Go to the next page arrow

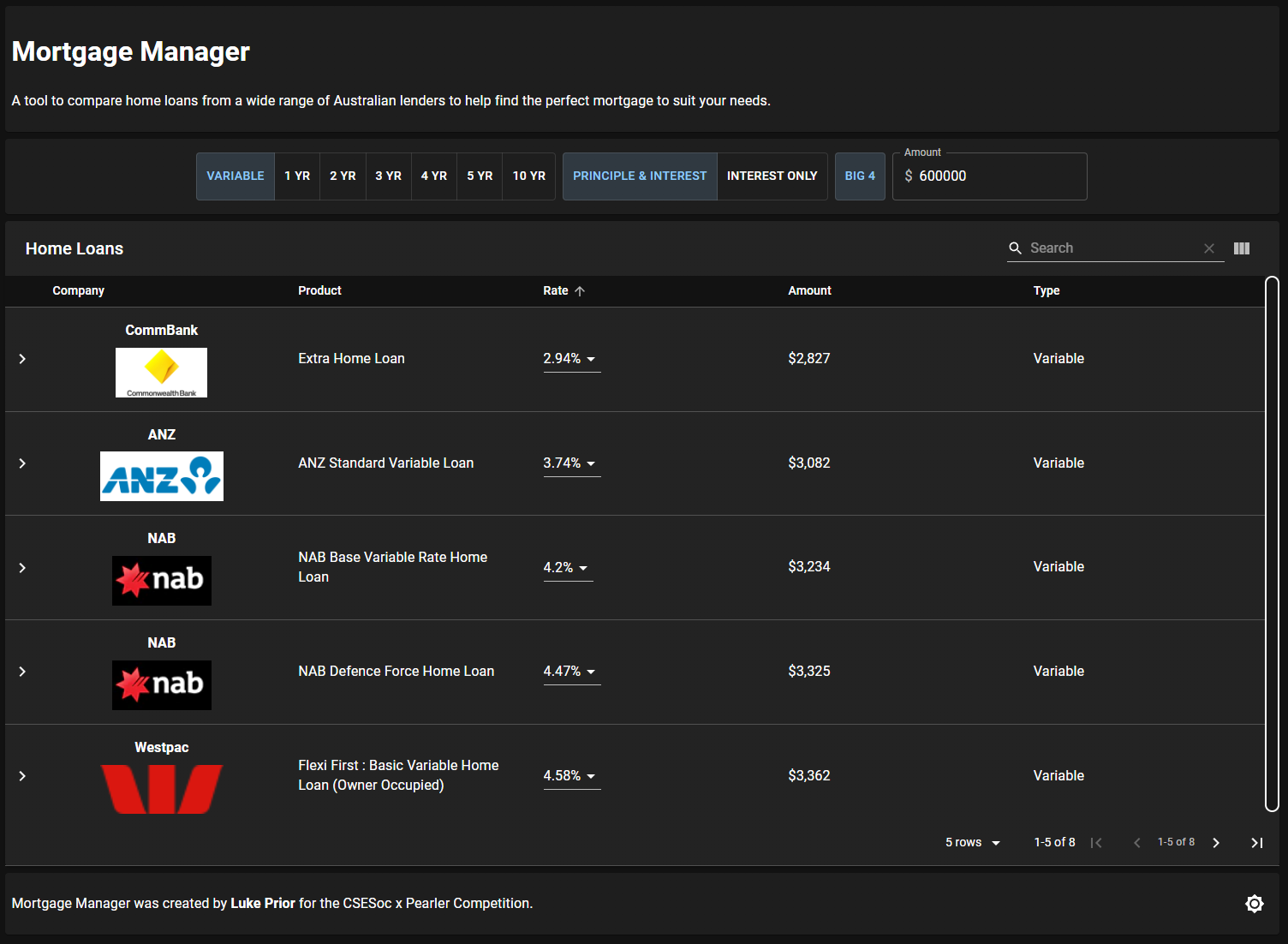1215,843
